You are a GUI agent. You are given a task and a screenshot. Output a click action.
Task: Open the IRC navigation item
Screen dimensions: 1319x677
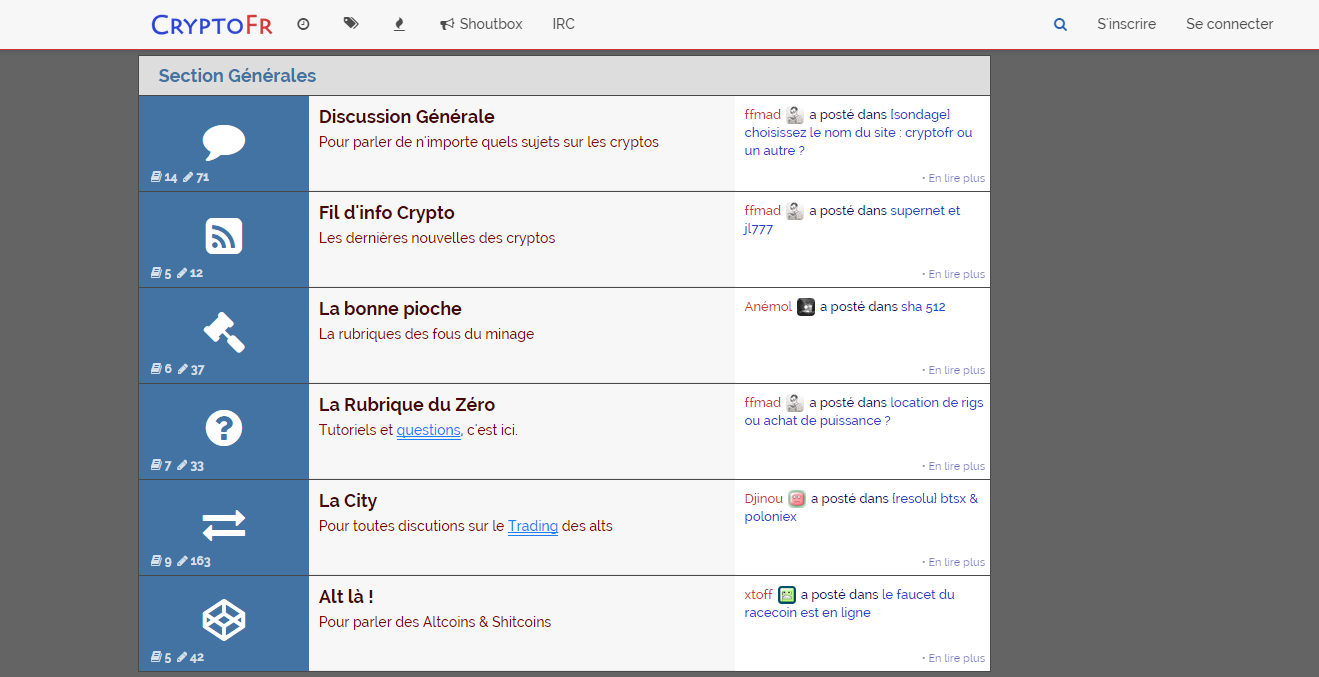coord(563,24)
